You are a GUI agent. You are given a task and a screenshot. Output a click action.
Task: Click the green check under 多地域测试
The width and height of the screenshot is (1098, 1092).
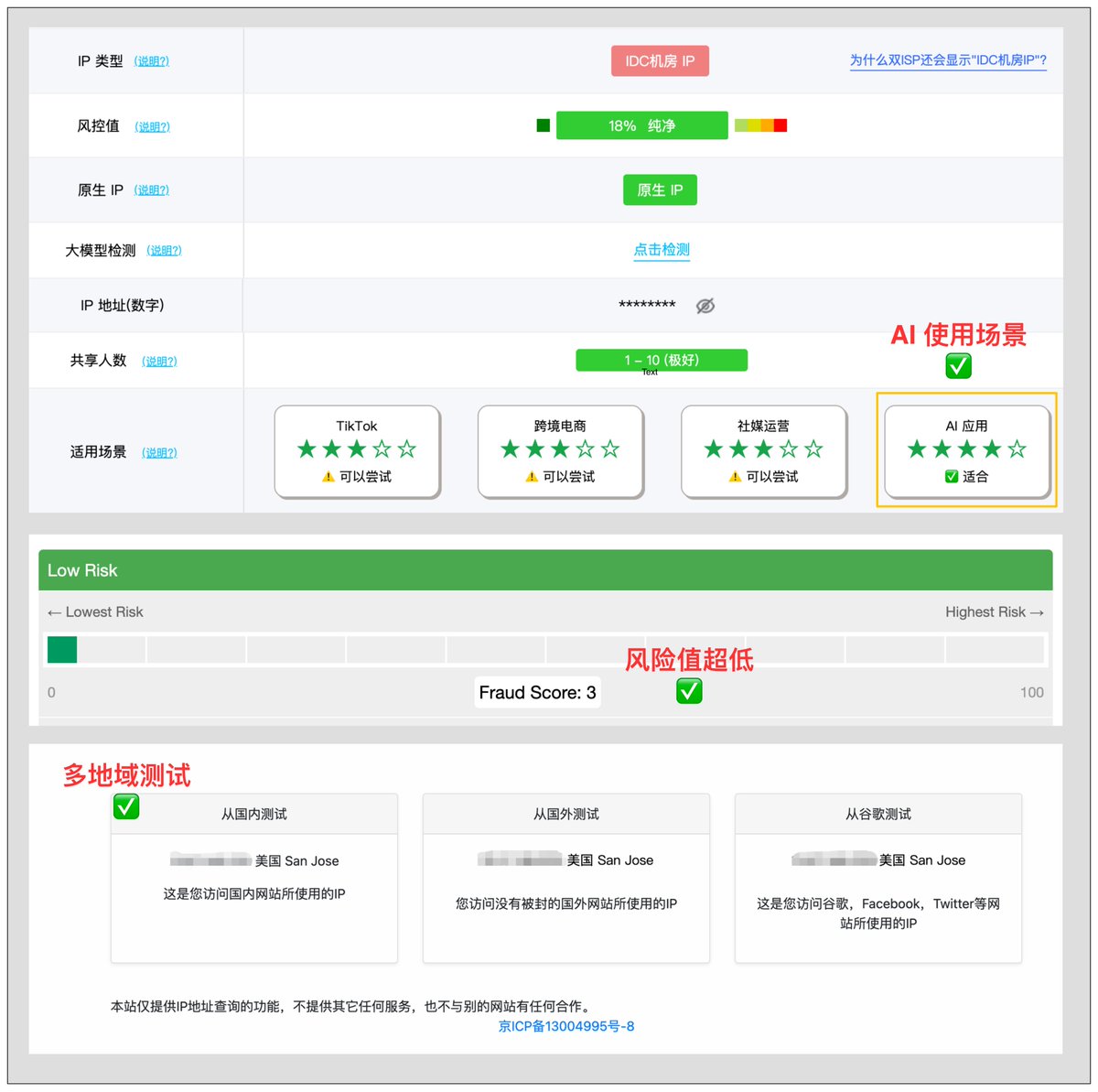point(126,806)
